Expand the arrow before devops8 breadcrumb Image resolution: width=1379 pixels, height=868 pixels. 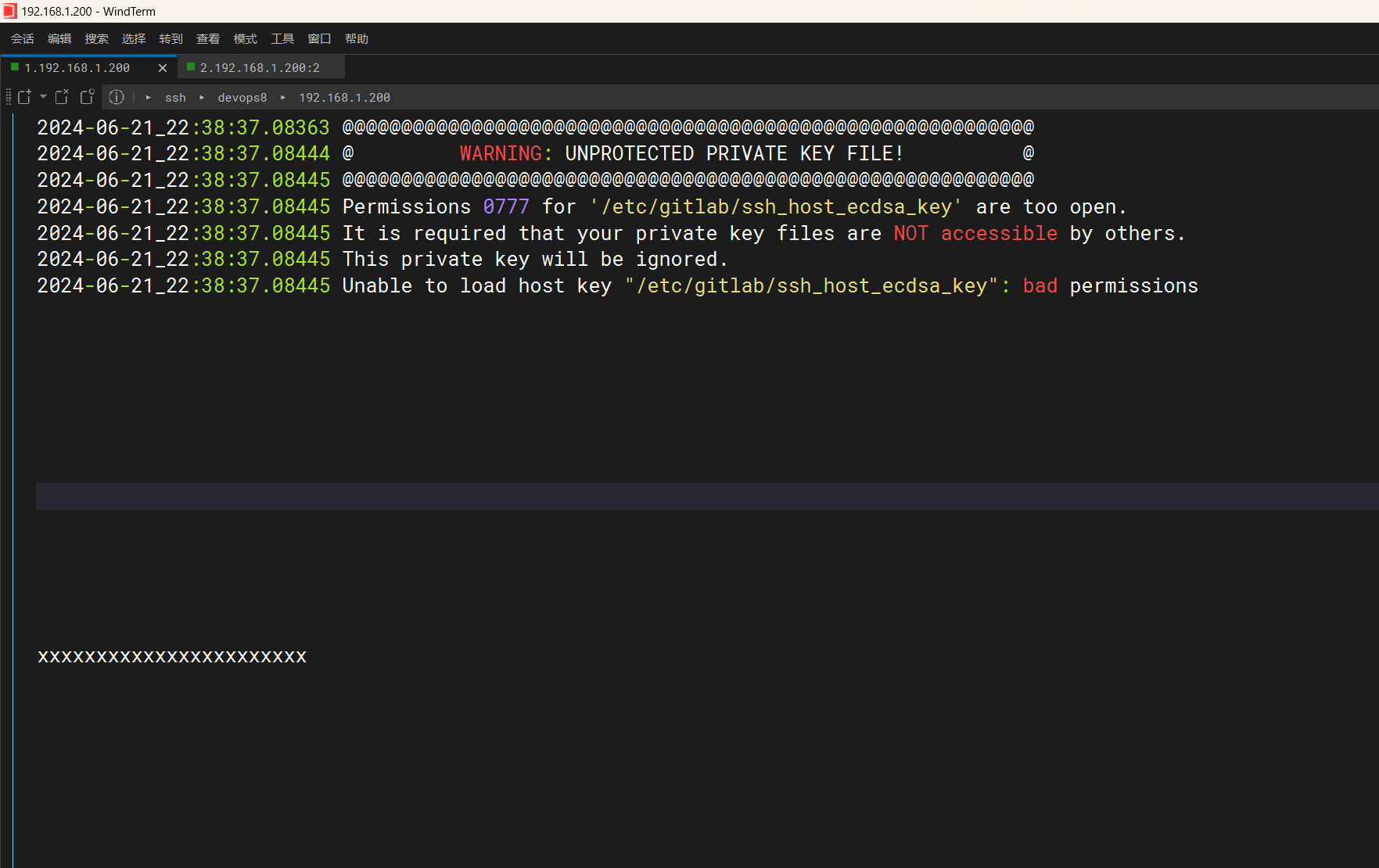(x=202, y=98)
